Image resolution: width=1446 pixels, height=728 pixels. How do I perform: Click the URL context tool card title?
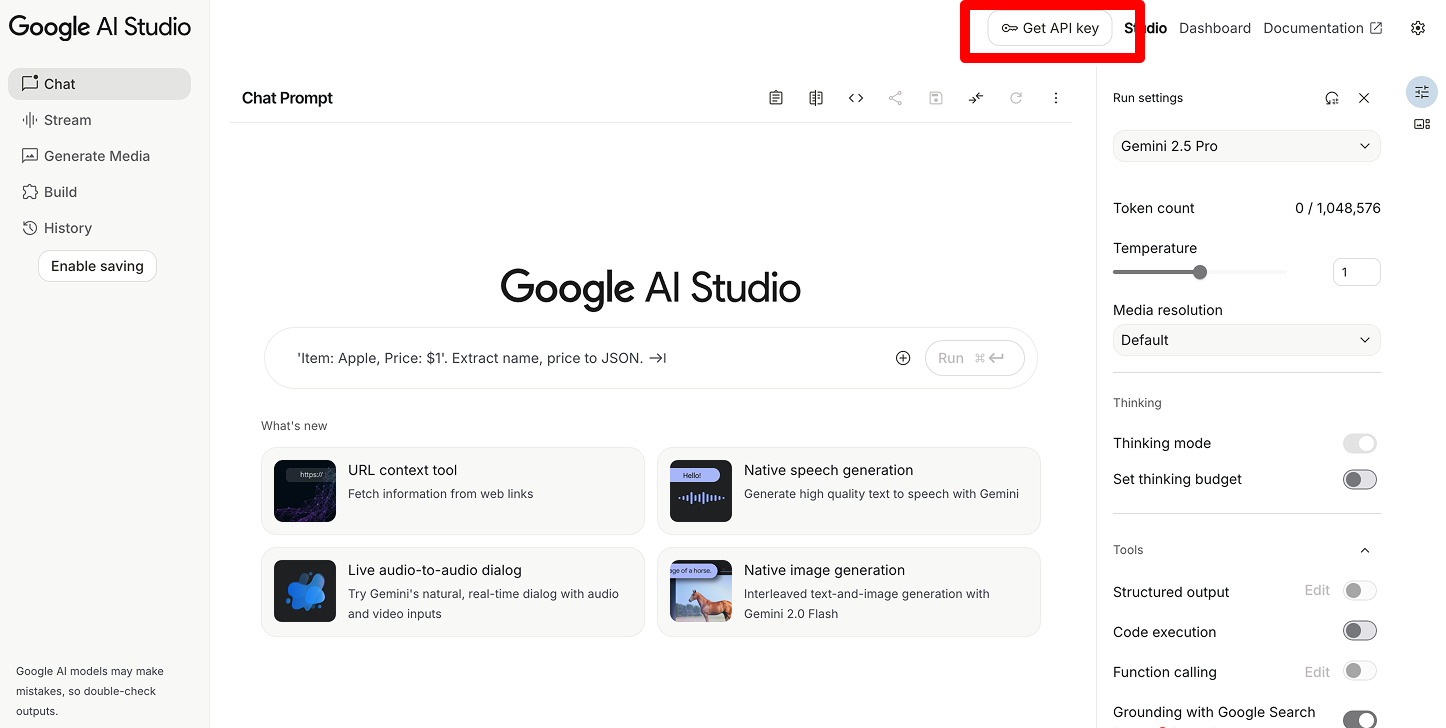tap(402, 470)
